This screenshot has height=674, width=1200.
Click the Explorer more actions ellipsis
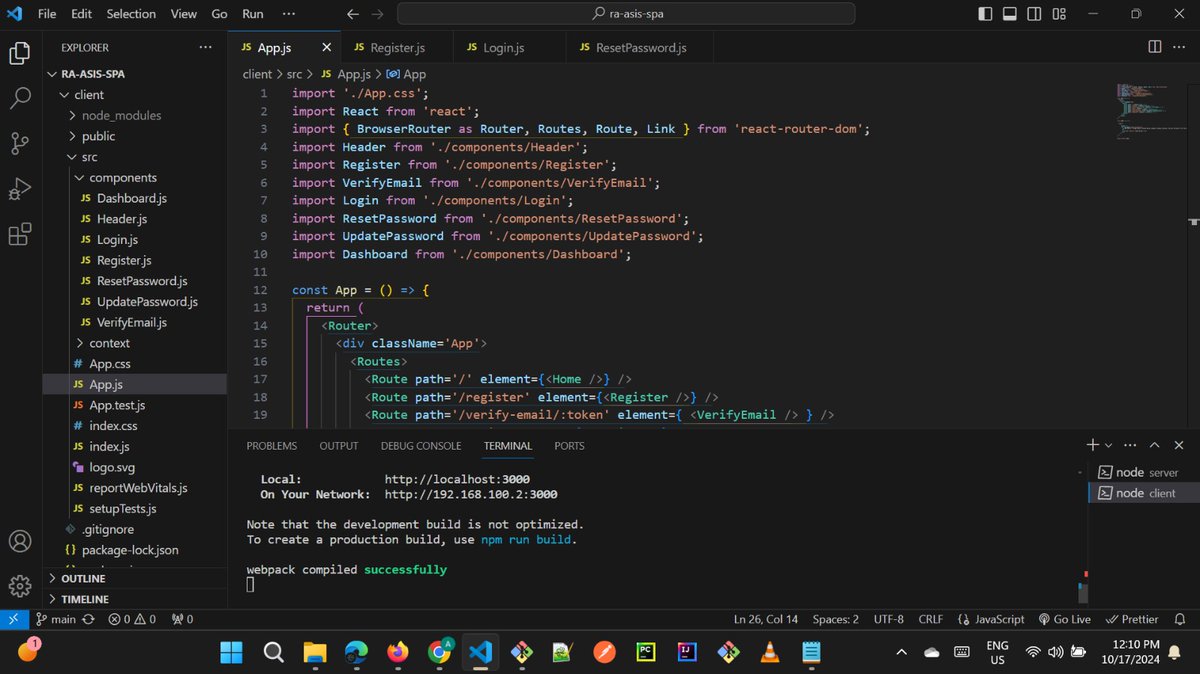tap(205, 47)
